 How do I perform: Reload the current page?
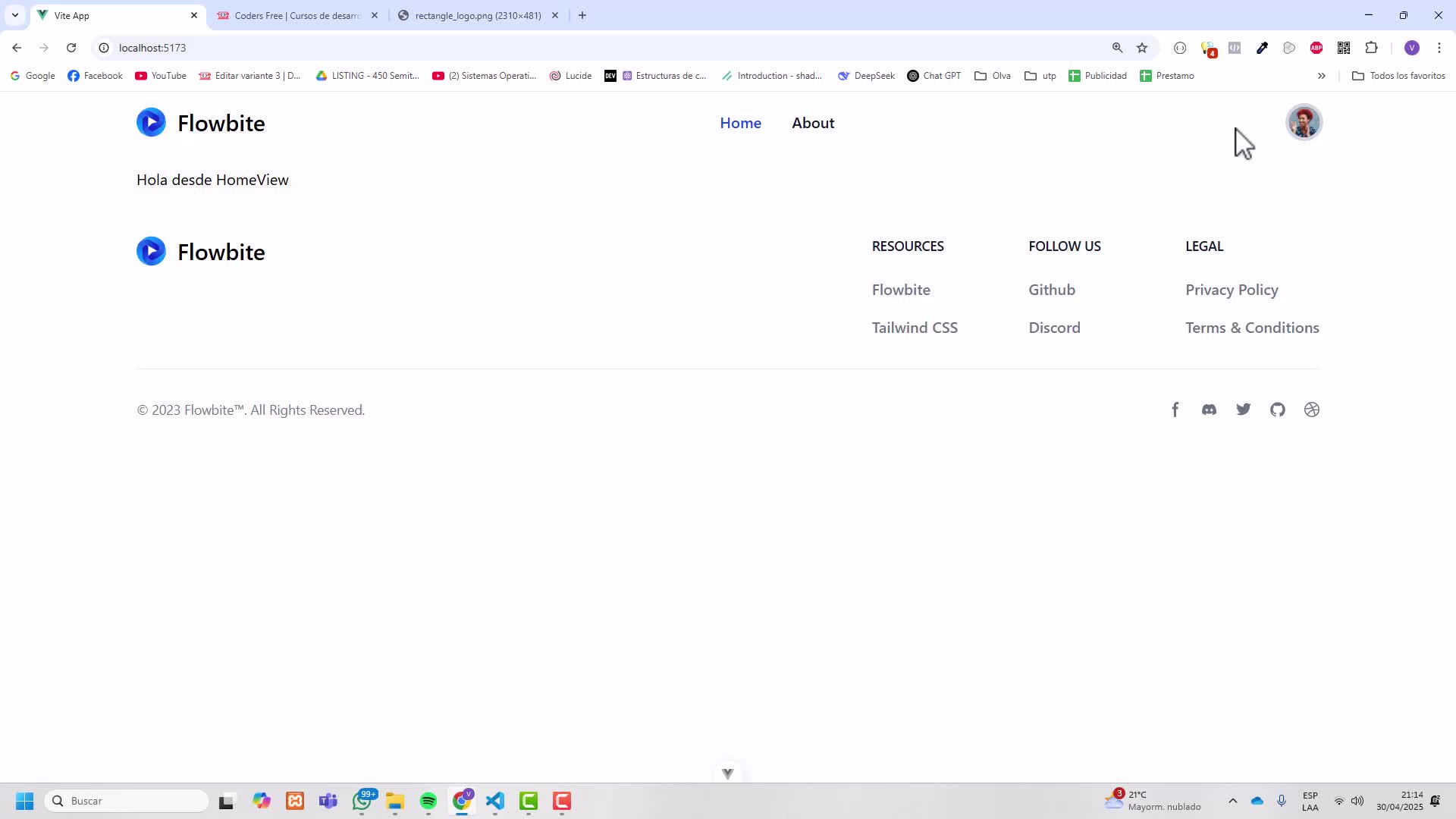(x=71, y=48)
